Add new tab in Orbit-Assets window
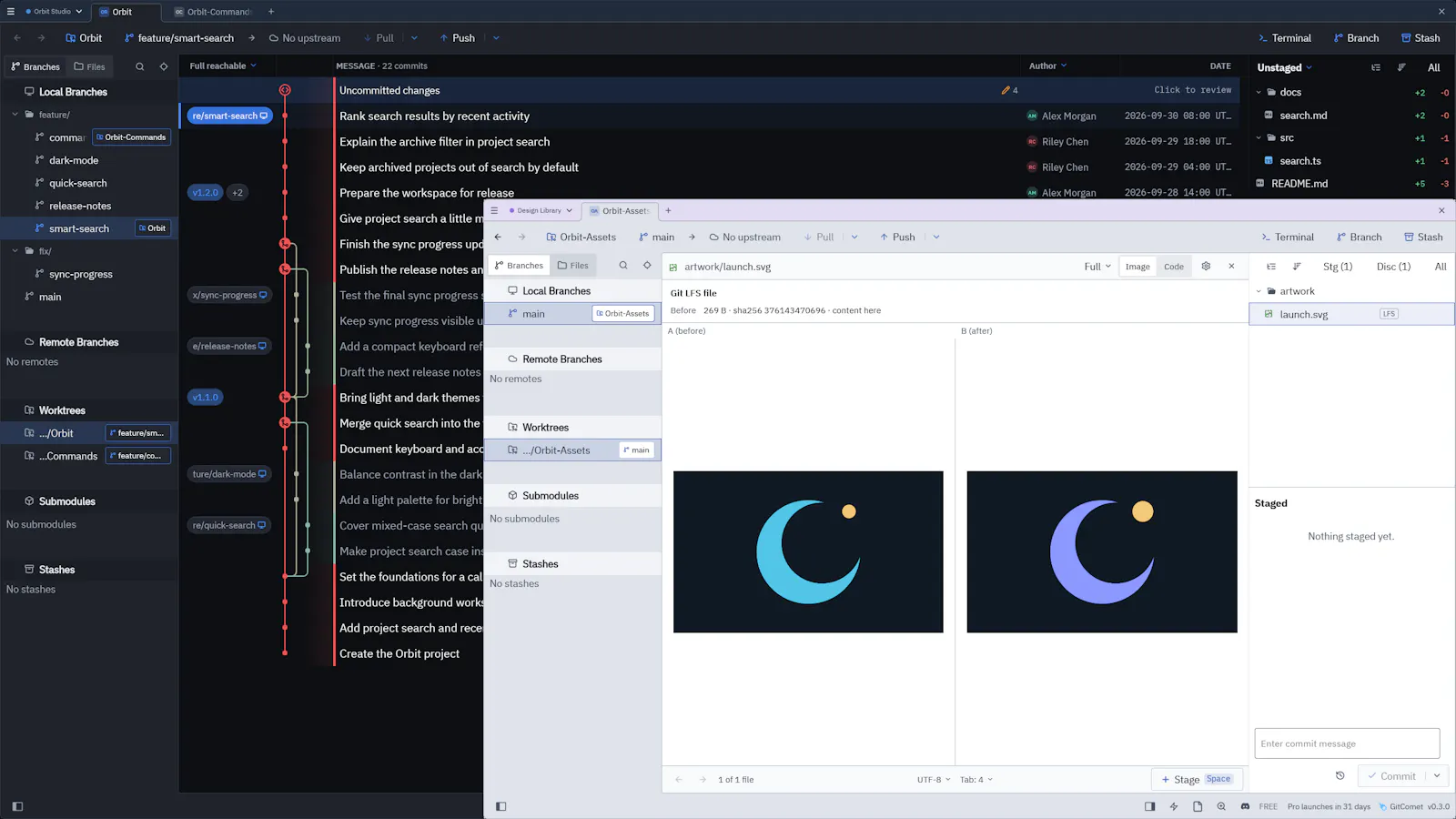This screenshot has width=1456, height=819. (668, 210)
